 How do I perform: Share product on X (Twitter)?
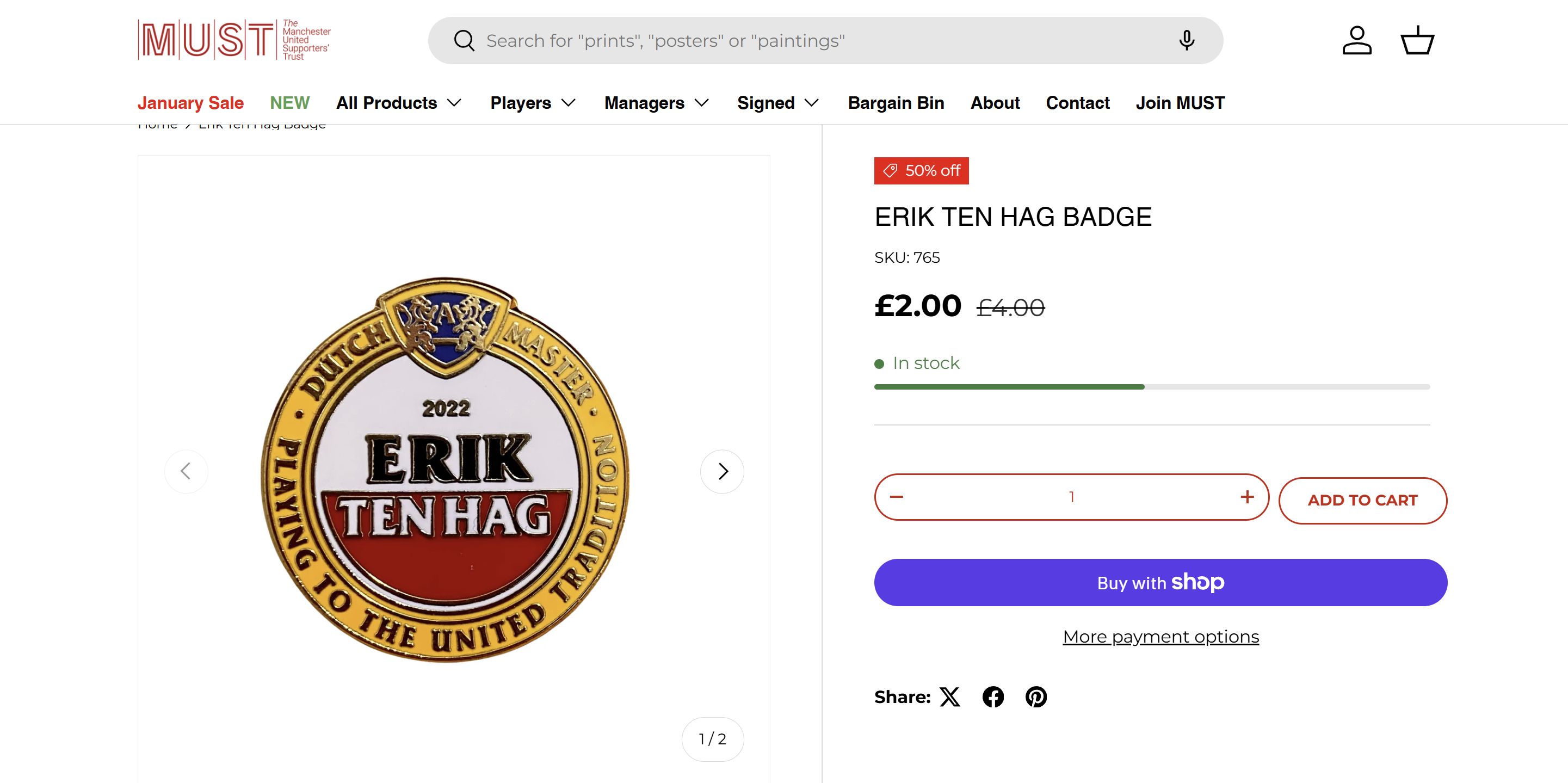[949, 696]
